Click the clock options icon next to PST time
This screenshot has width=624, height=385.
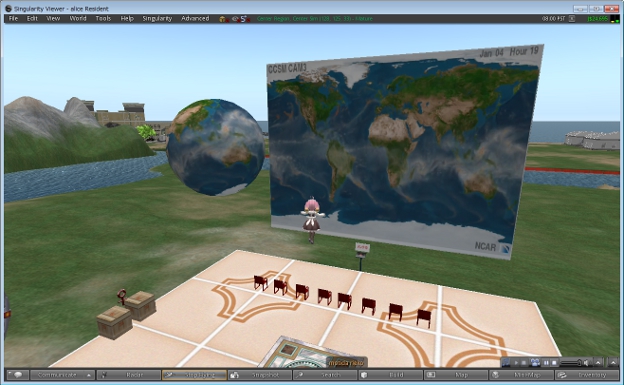(x=571, y=19)
